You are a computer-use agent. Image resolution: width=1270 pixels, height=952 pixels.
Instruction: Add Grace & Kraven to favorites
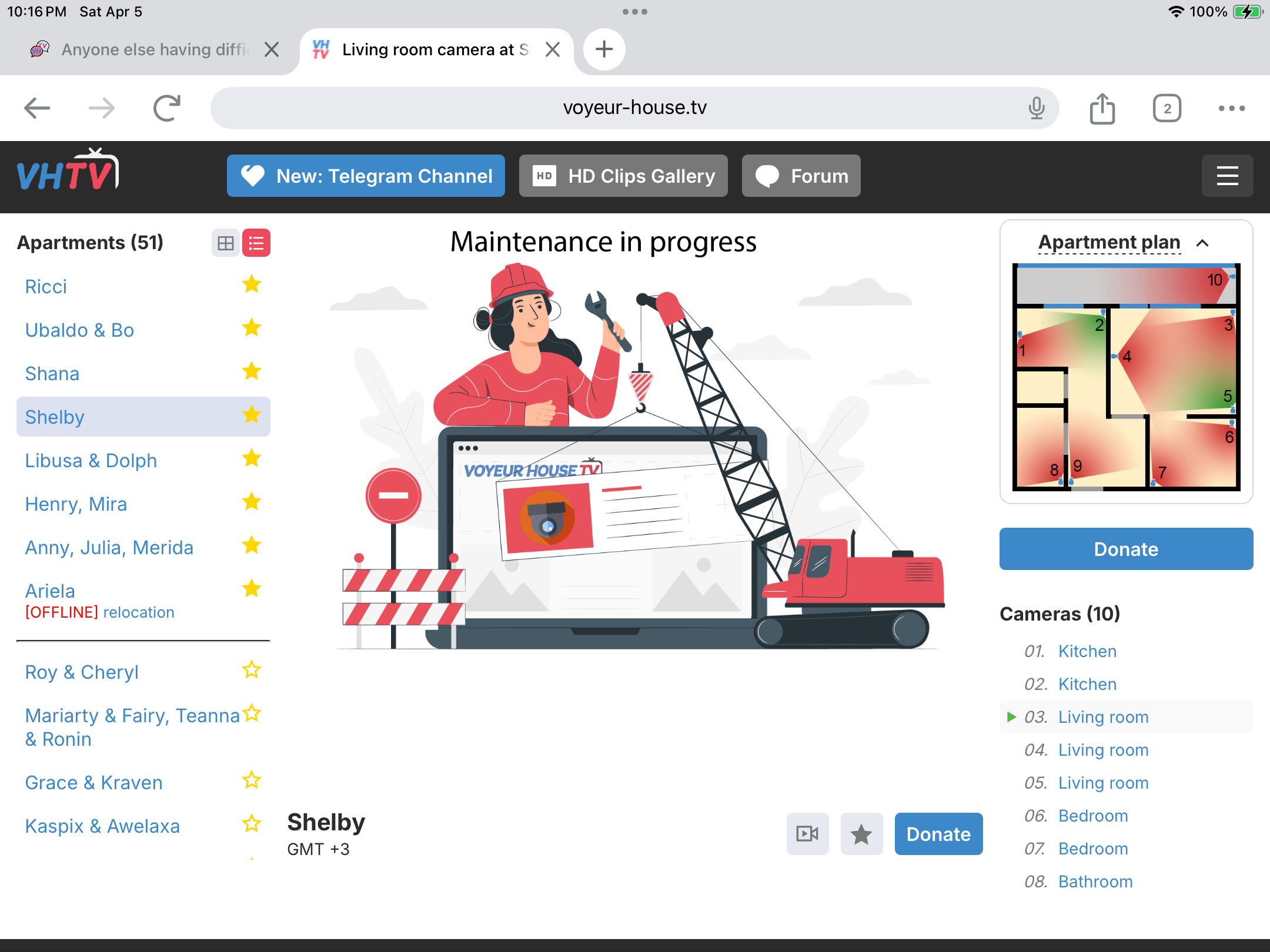click(x=252, y=780)
